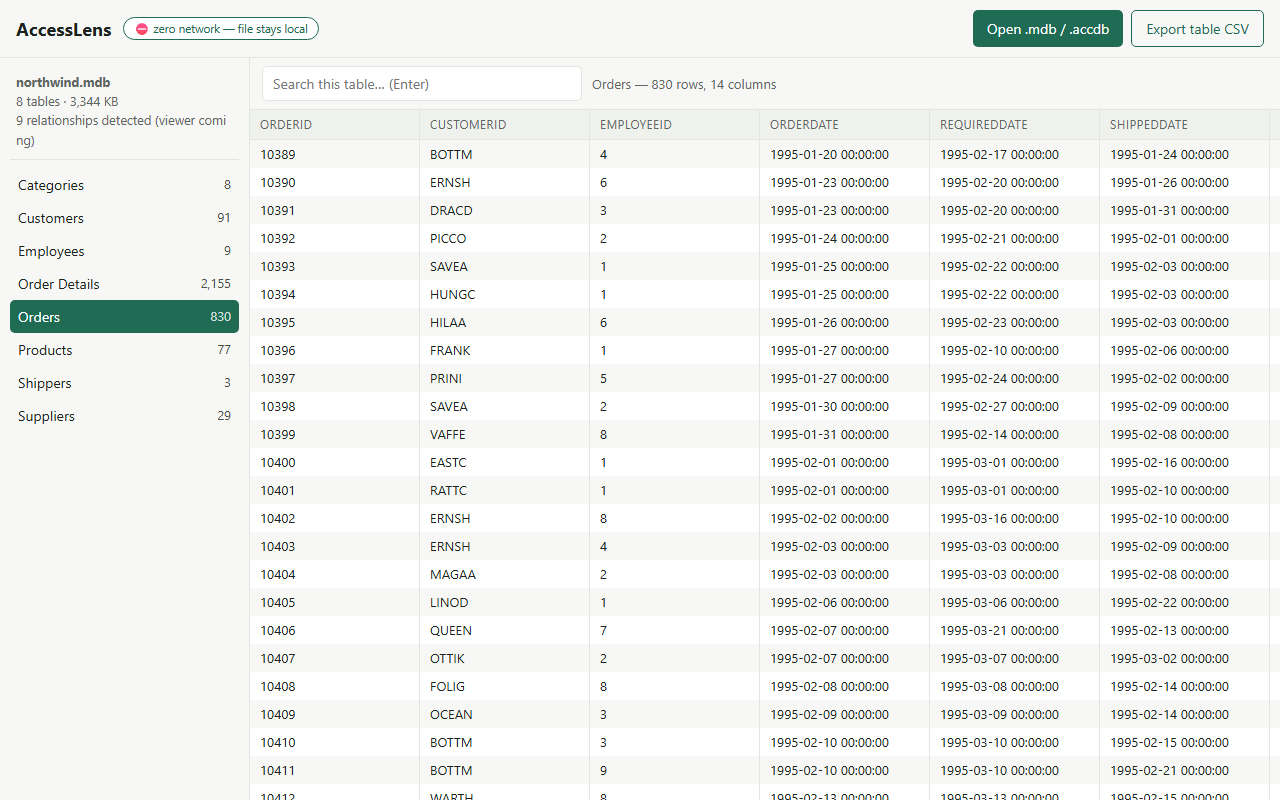Focus the Search this table field
The image size is (1280, 800).
pos(422,84)
